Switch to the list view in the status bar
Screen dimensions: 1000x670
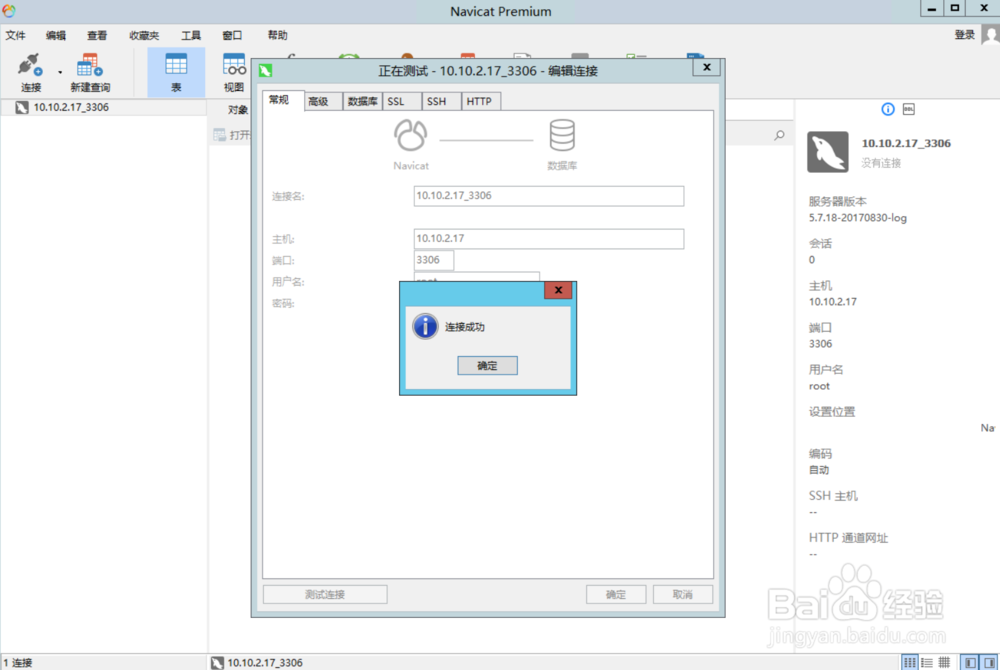(927, 662)
